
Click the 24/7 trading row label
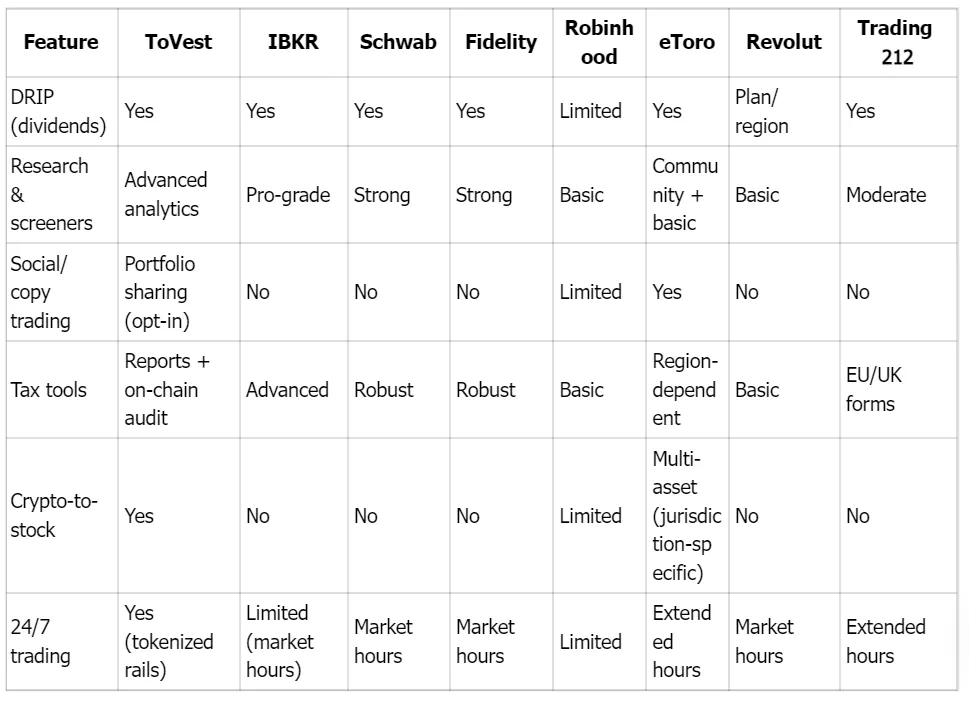click(x=41, y=642)
